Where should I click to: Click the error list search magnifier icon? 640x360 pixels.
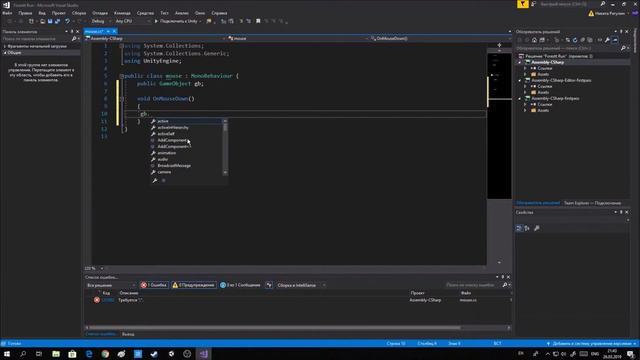coord(505,285)
